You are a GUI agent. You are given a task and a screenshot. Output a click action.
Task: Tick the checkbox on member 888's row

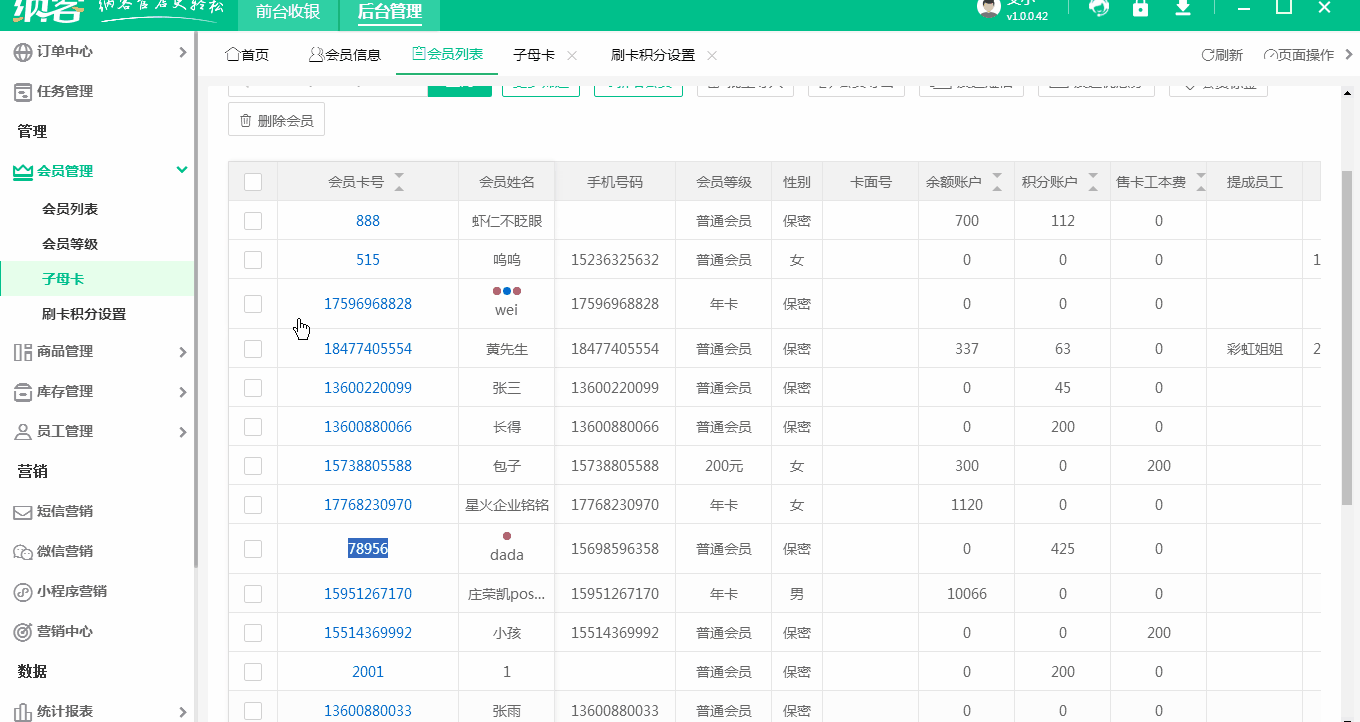pos(253,220)
